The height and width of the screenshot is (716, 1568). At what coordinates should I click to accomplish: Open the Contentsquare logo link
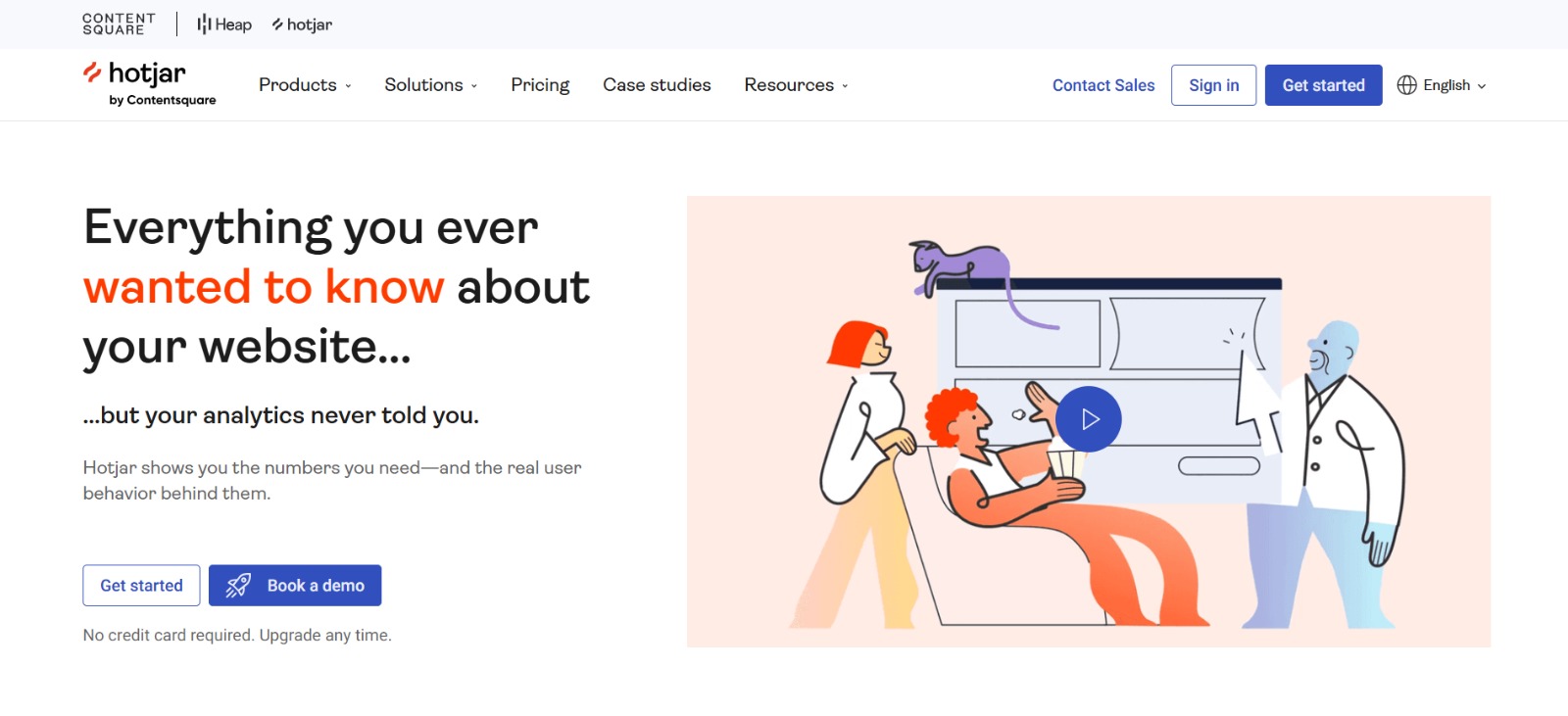point(119,24)
